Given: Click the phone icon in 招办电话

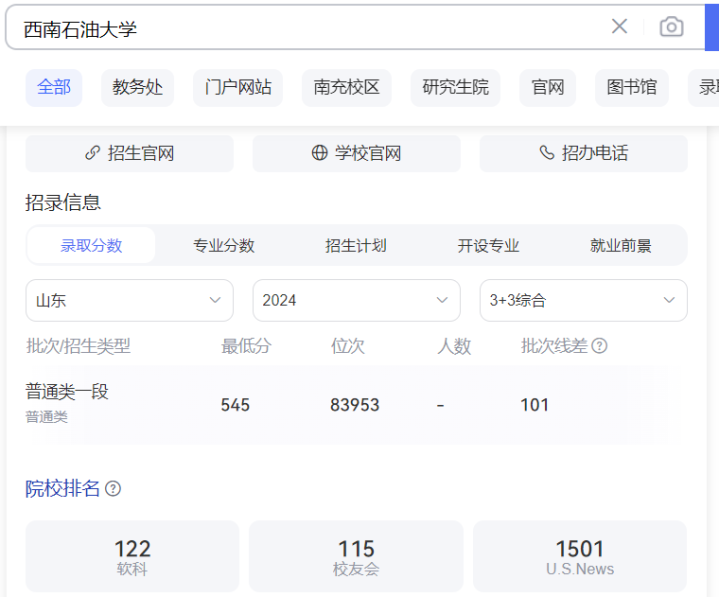Looking at the screenshot, I should click(547, 153).
